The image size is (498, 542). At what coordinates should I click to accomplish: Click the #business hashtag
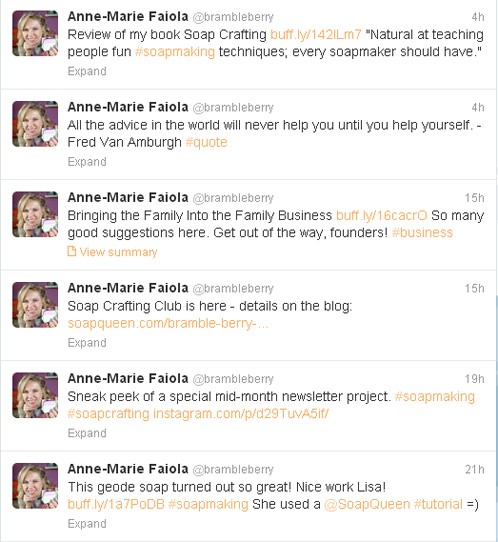(x=422, y=233)
